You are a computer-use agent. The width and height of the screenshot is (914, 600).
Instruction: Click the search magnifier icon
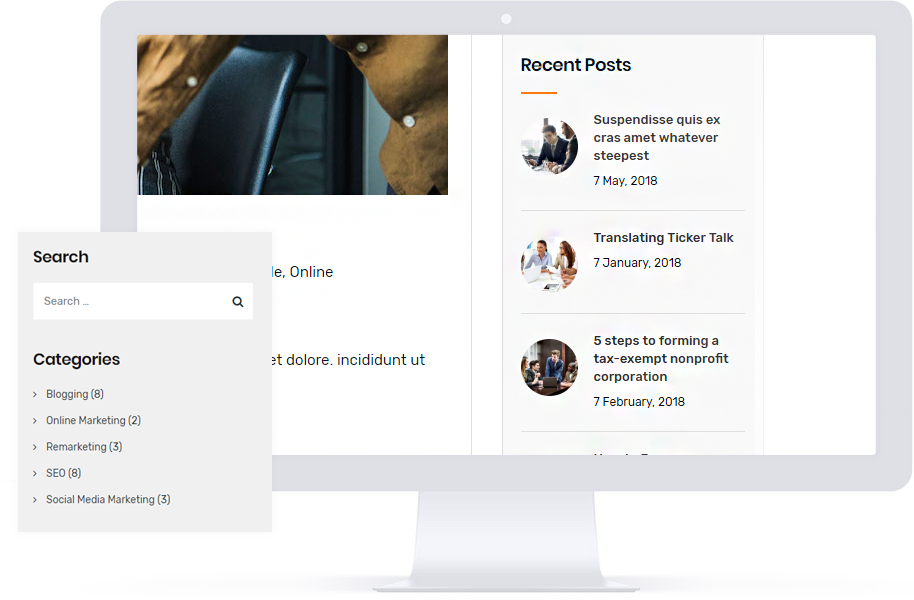coord(237,301)
